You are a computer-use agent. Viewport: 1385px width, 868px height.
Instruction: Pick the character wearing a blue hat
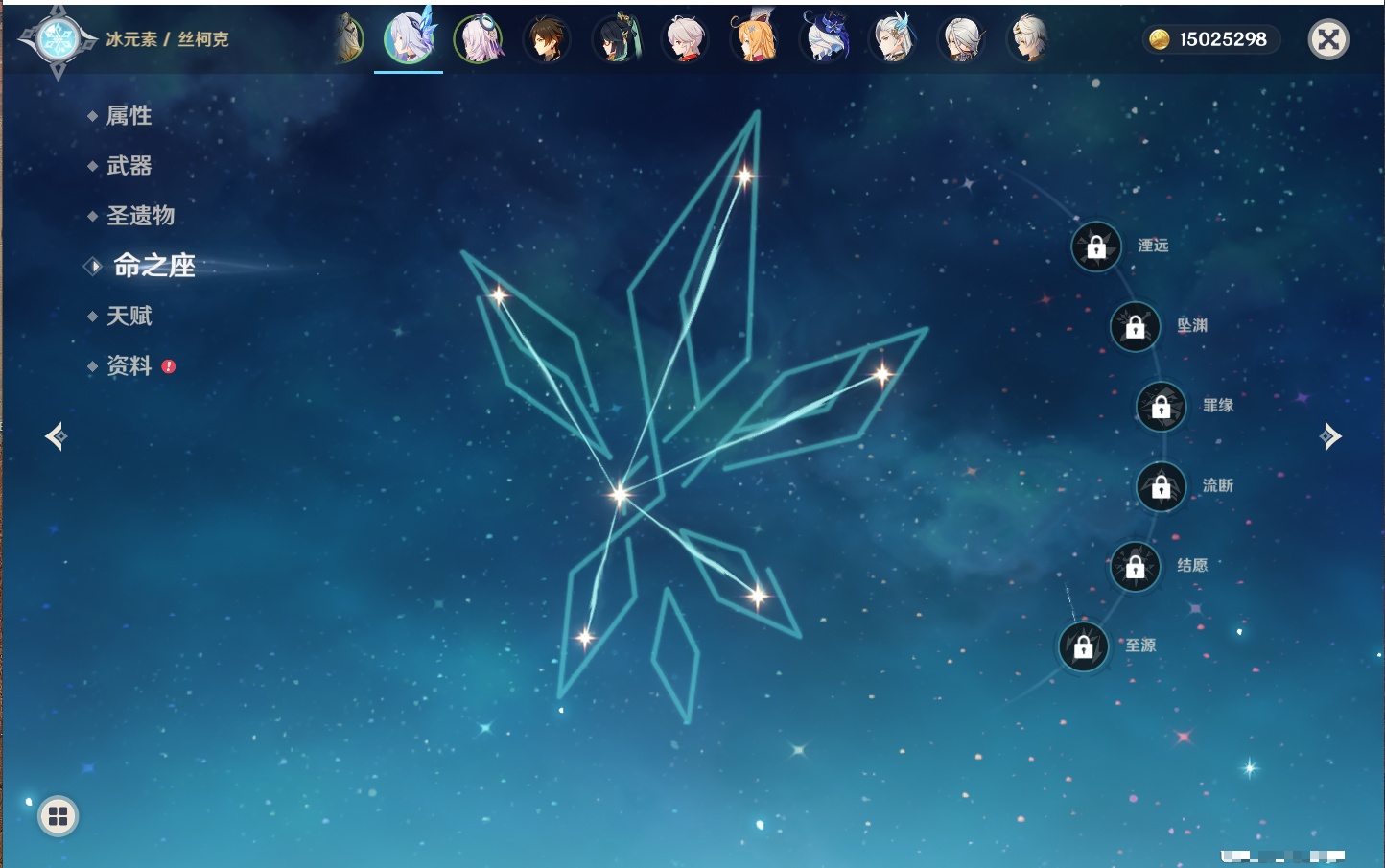824,38
